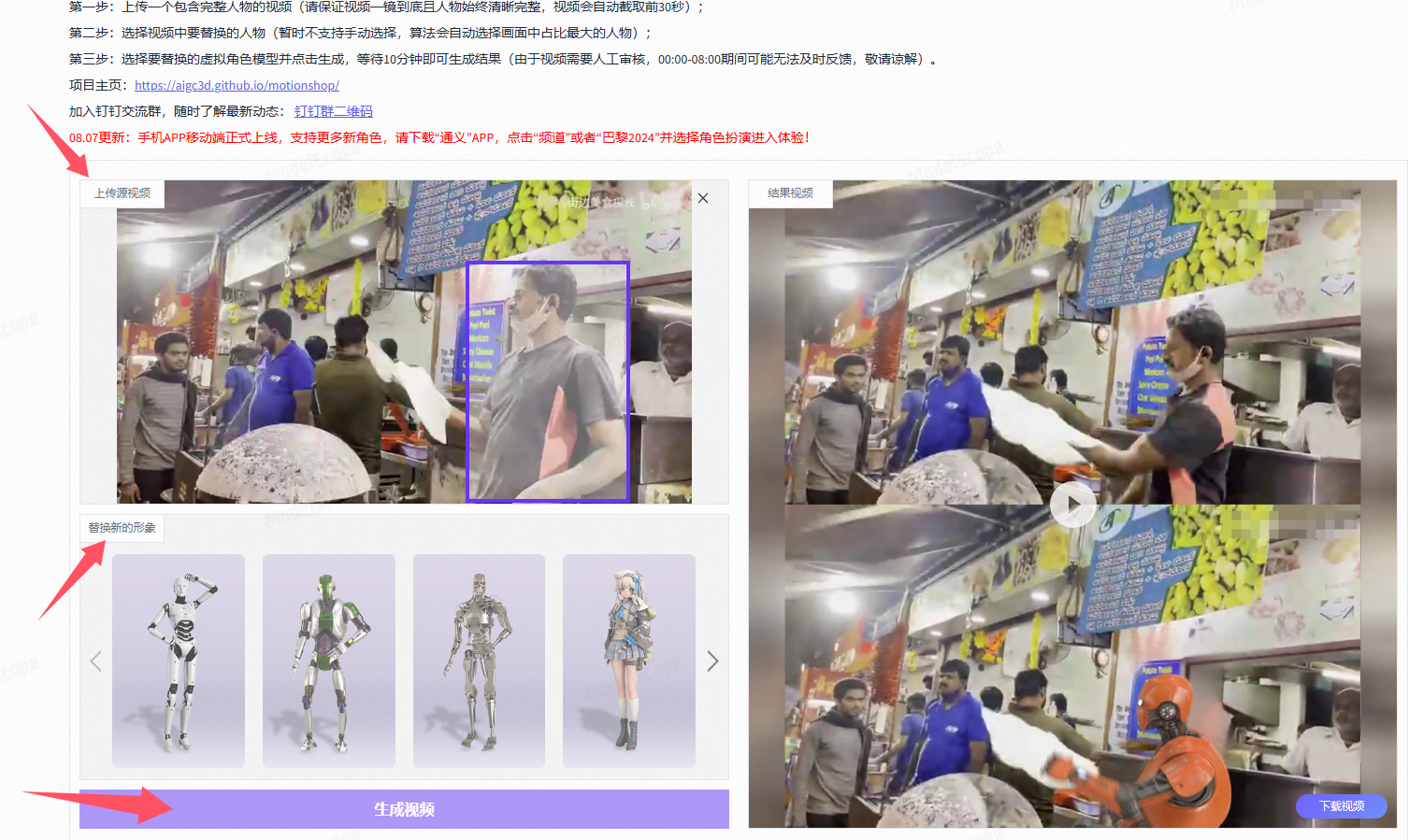Viewport: 1408px width, 840px height.
Task: Select the green-chested robot avatar
Action: (x=329, y=661)
